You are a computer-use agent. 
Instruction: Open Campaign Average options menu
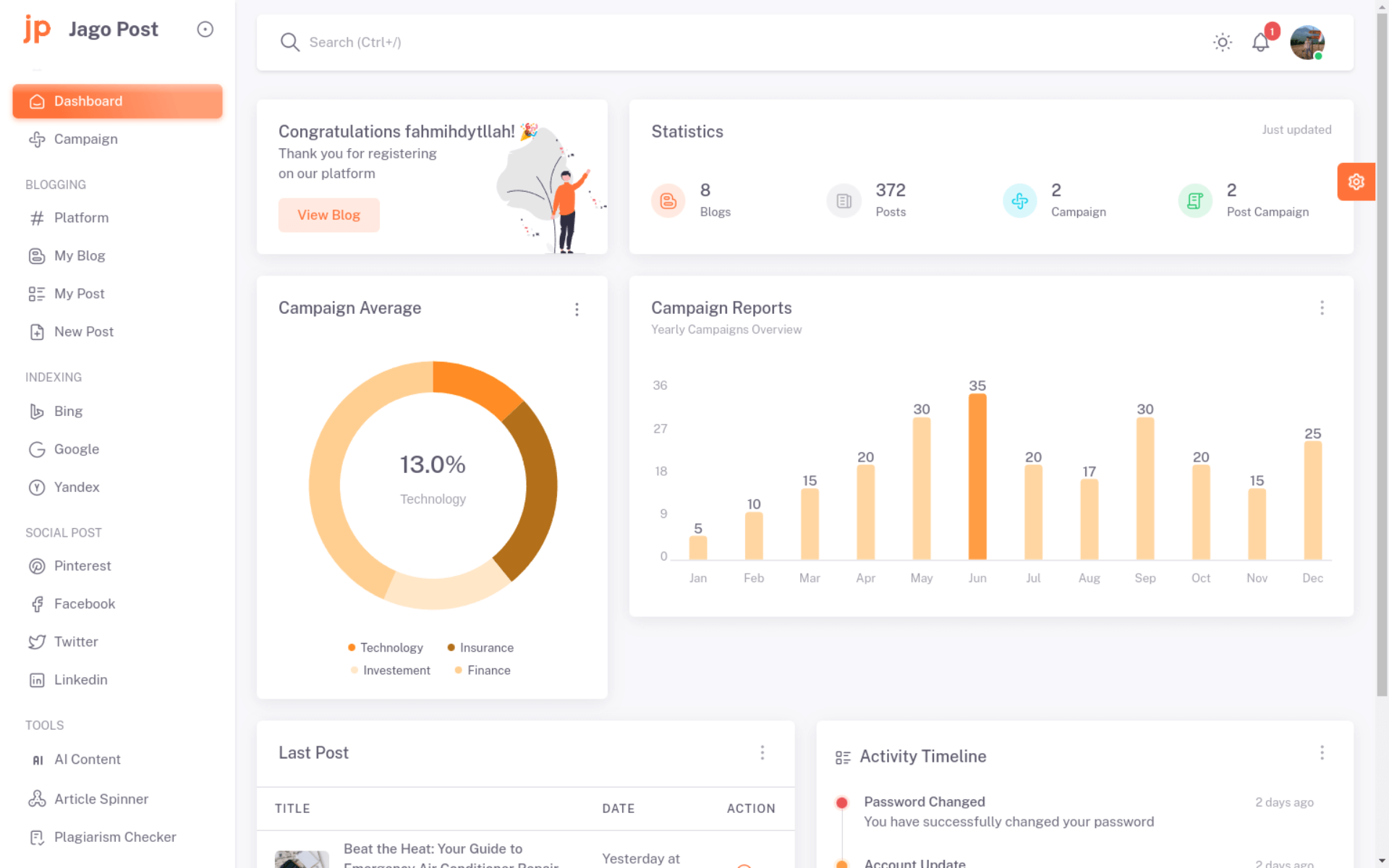point(577,310)
